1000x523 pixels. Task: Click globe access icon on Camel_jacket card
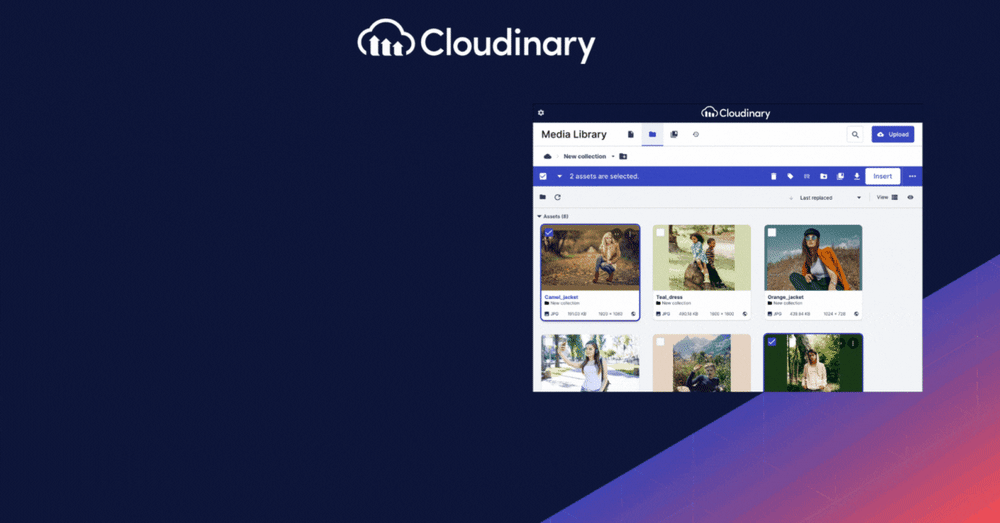[633, 314]
